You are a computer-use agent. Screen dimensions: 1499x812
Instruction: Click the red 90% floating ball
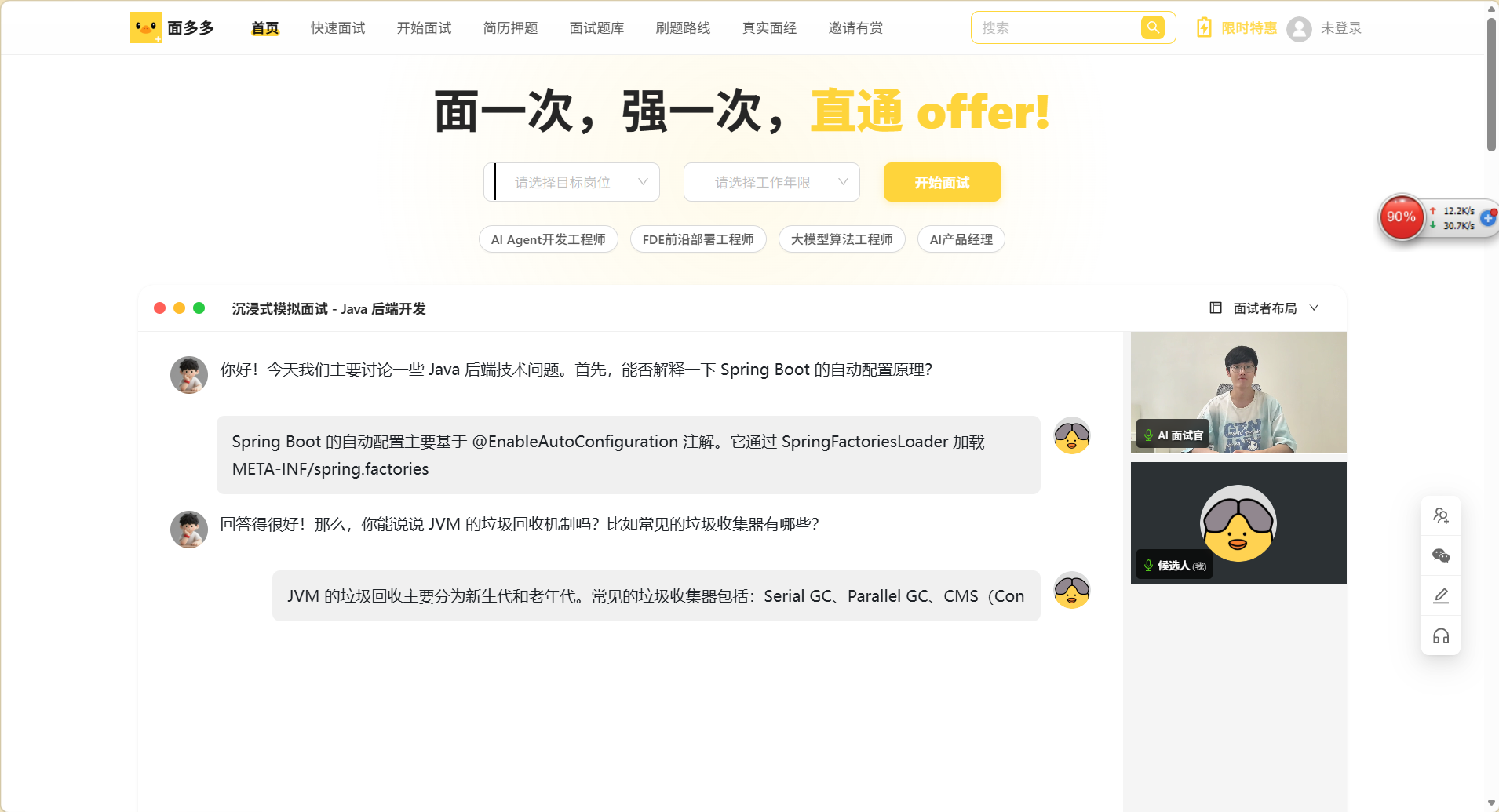(1401, 217)
